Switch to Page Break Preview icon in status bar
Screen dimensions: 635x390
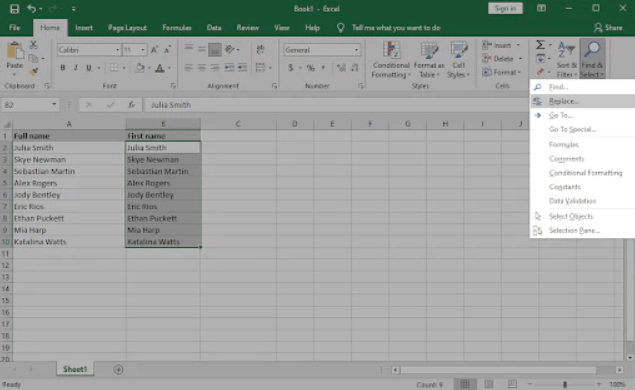(512, 384)
